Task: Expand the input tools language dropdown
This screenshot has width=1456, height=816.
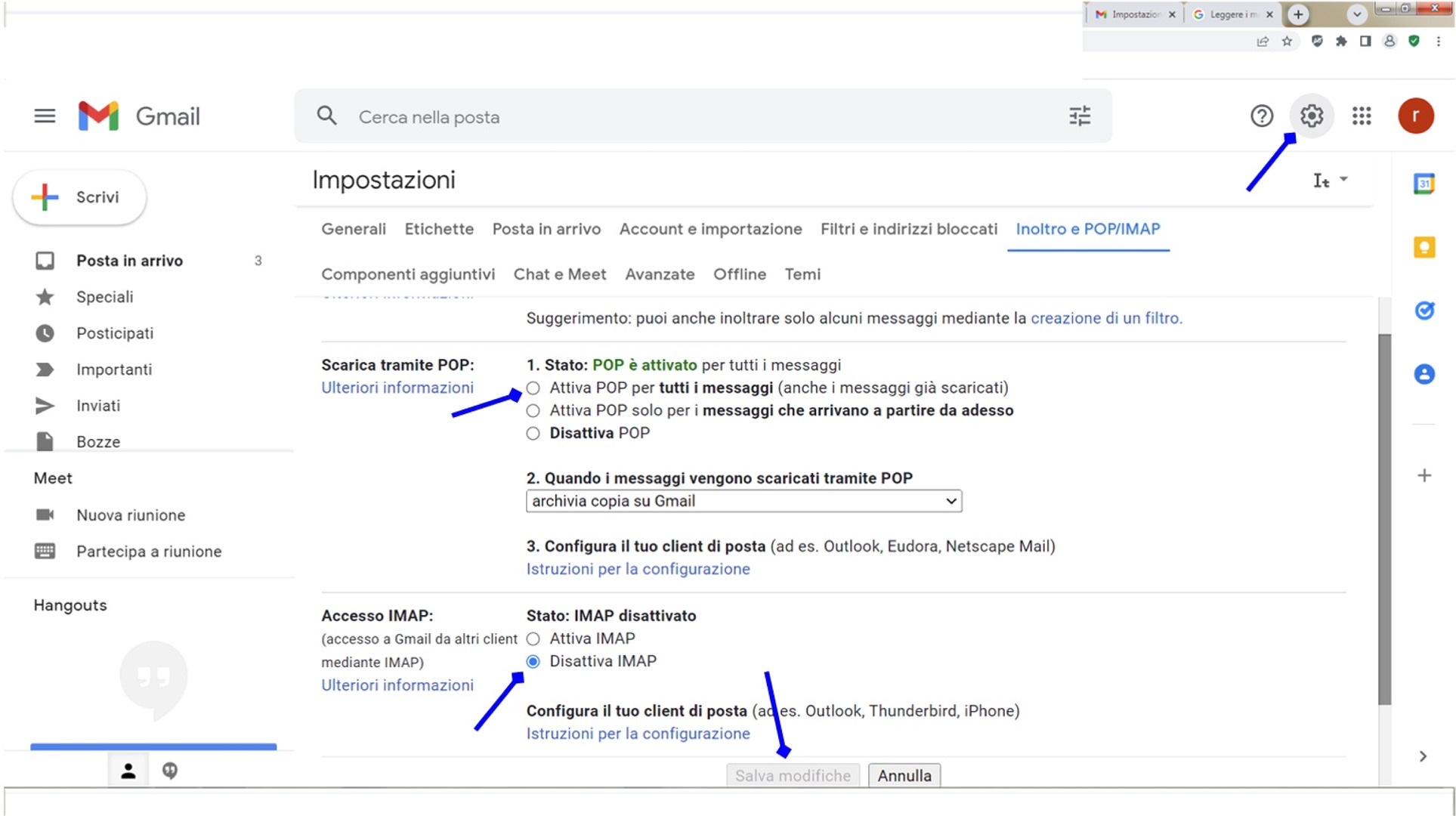Action: [x=1343, y=180]
